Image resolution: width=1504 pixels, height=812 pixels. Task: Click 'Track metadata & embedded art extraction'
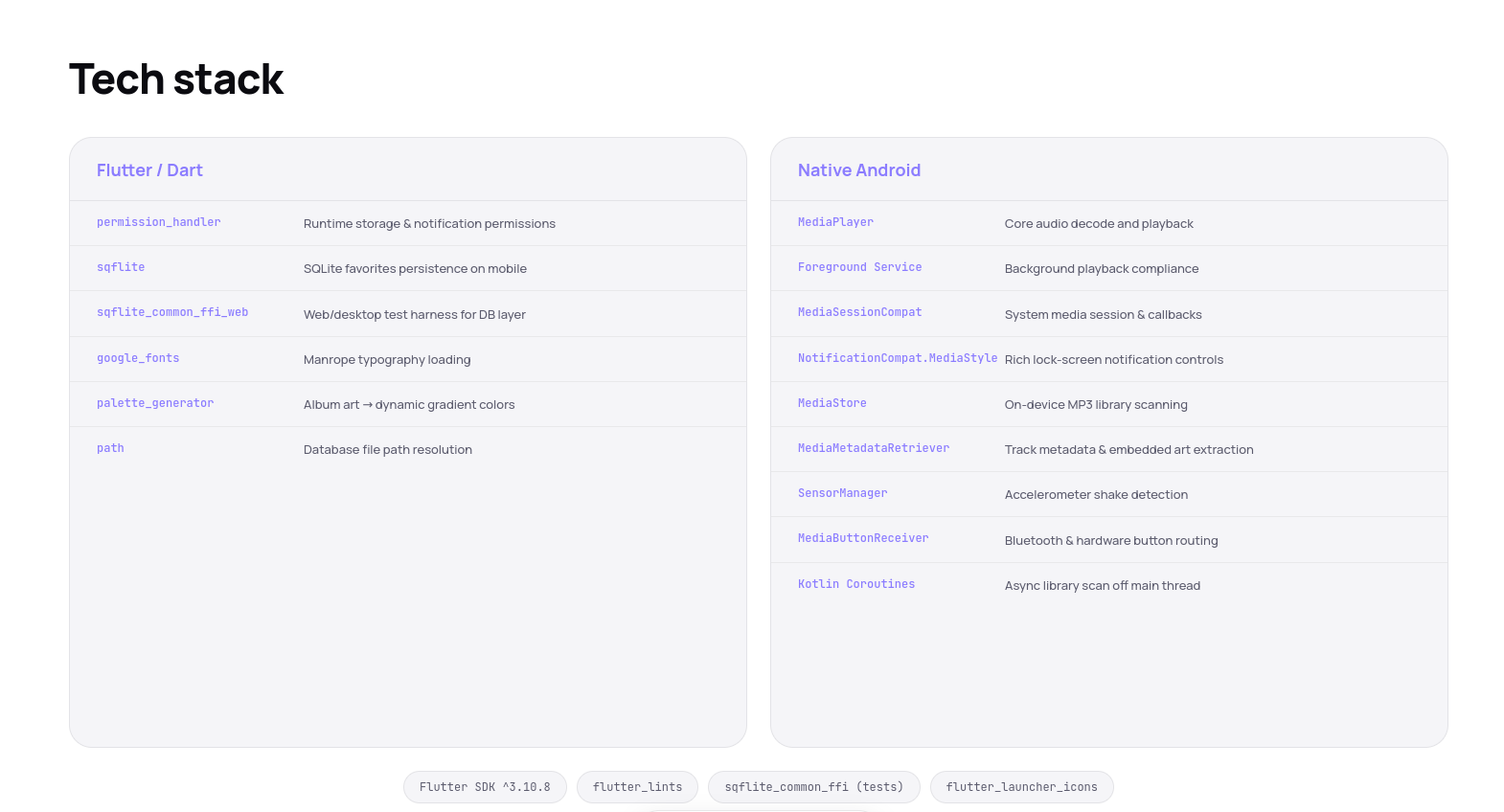(x=1129, y=450)
